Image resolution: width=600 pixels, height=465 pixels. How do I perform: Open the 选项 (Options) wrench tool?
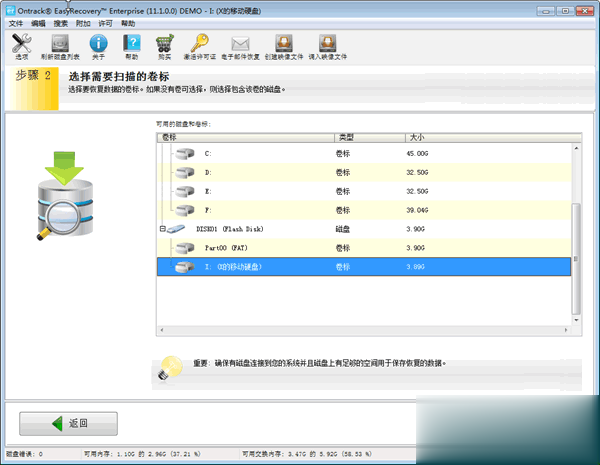point(21,47)
